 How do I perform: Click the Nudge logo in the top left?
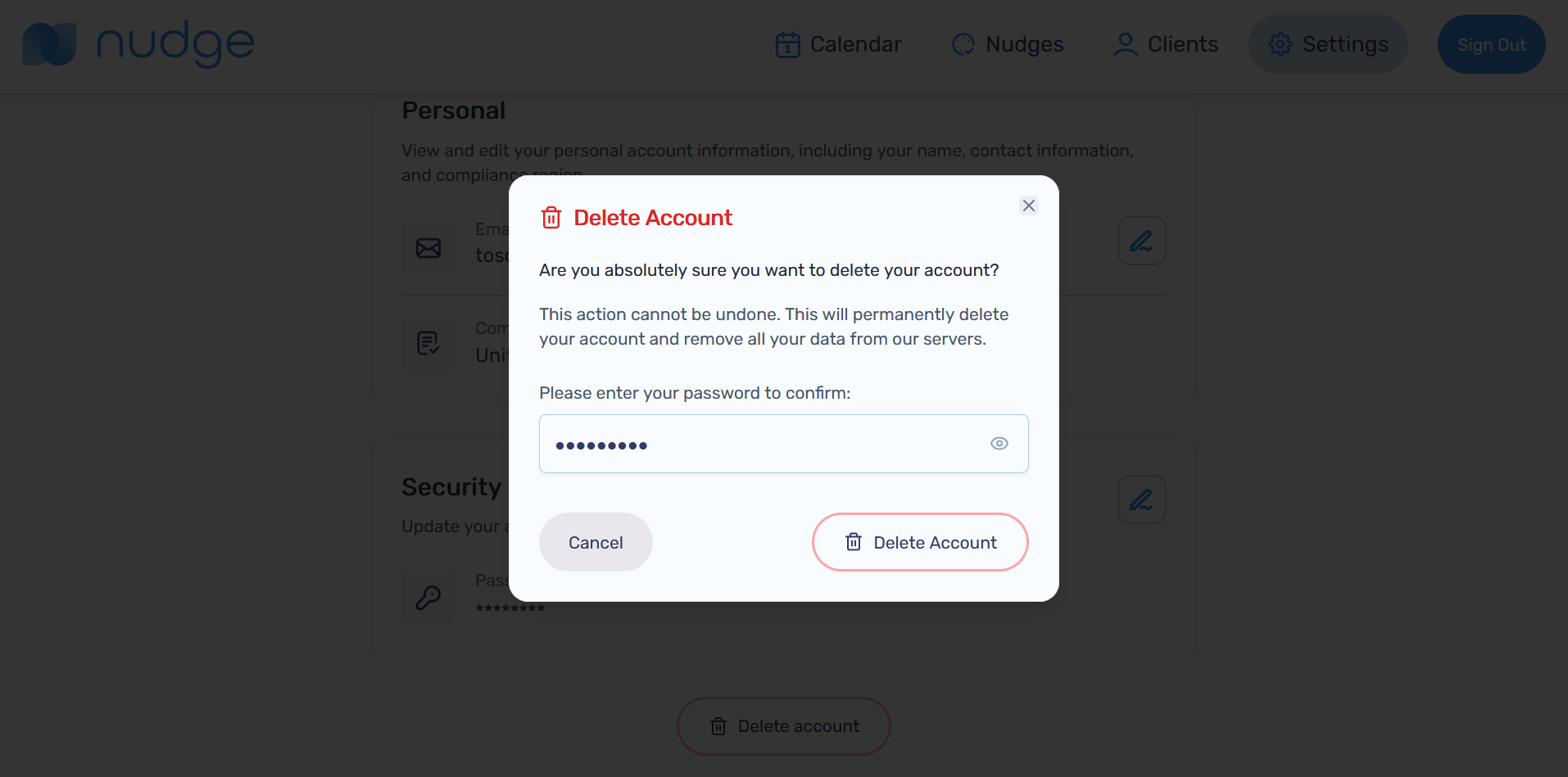point(138,43)
